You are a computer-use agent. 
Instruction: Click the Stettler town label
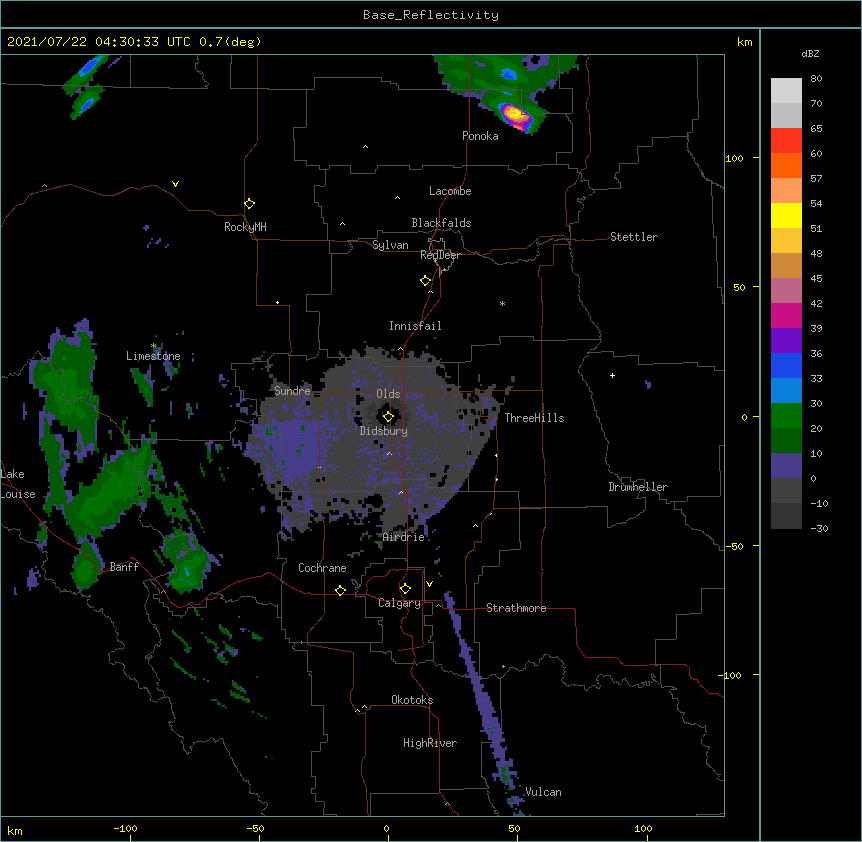click(634, 237)
